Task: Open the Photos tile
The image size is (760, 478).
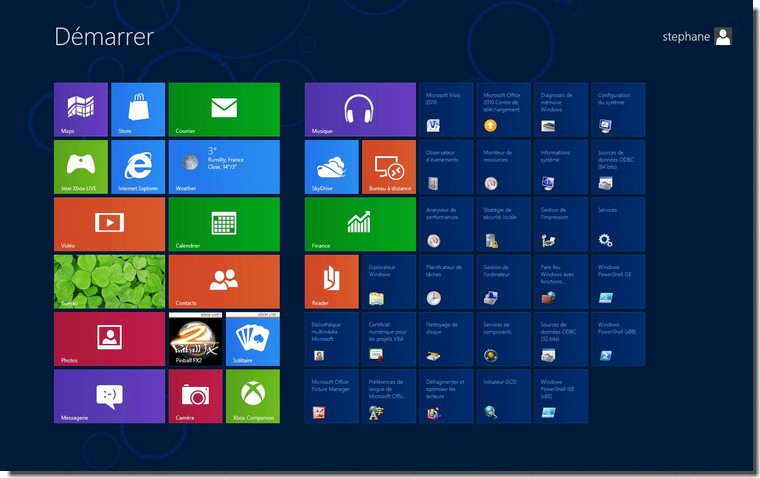Action: (110, 339)
